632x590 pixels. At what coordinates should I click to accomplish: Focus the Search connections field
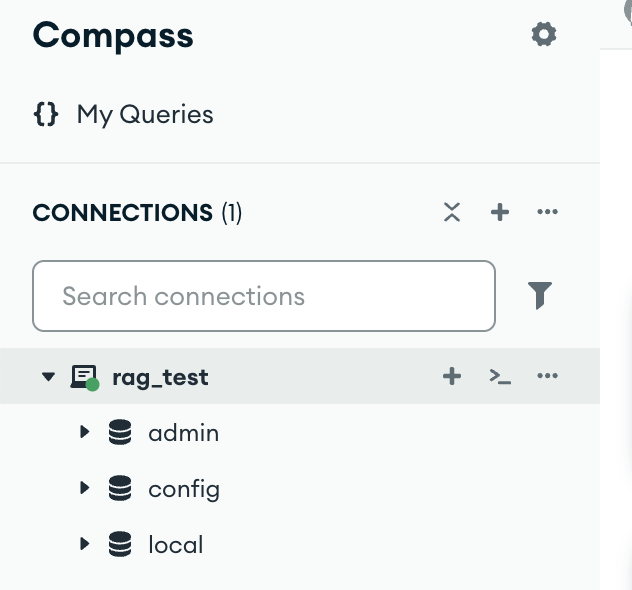point(264,296)
